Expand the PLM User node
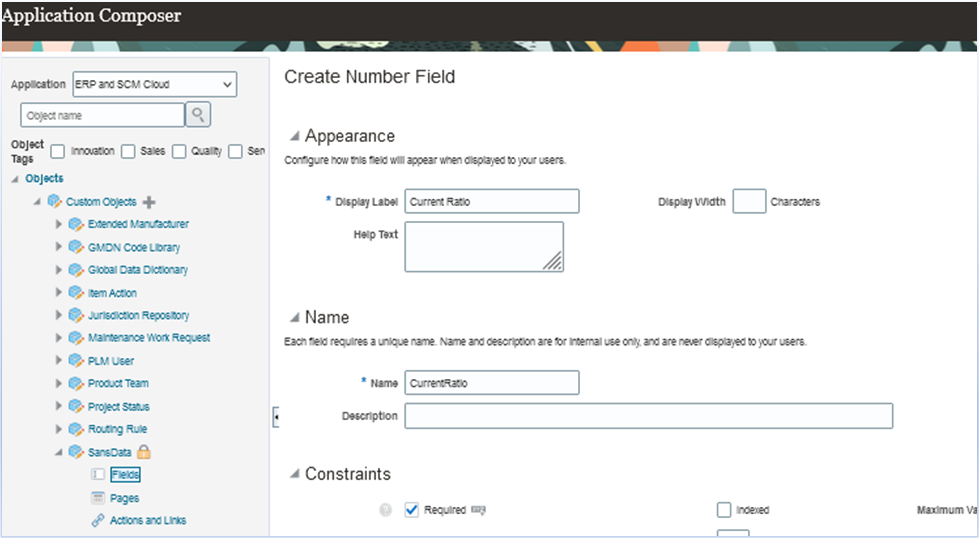This screenshot has height=538, width=979. pyautogui.click(x=59, y=361)
